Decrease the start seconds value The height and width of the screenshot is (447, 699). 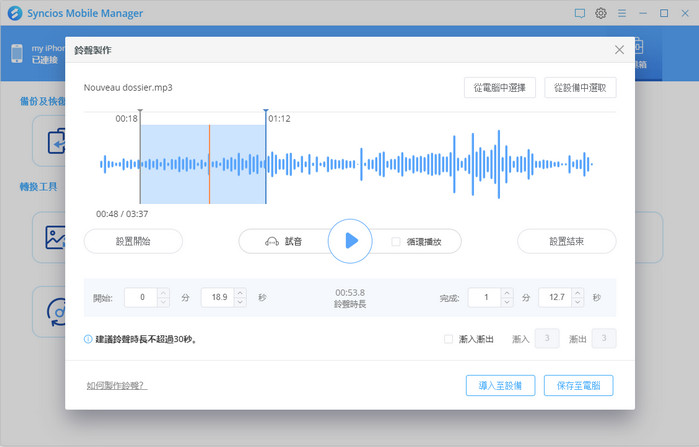pyautogui.click(x=239, y=302)
